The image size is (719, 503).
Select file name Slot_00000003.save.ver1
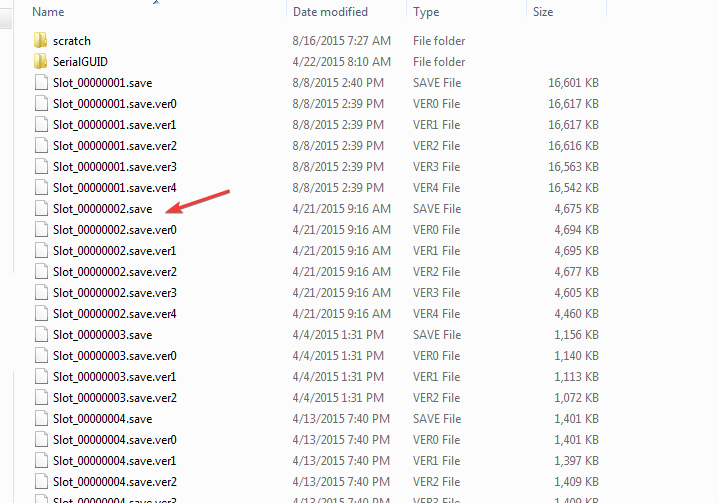pyautogui.click(x=115, y=377)
